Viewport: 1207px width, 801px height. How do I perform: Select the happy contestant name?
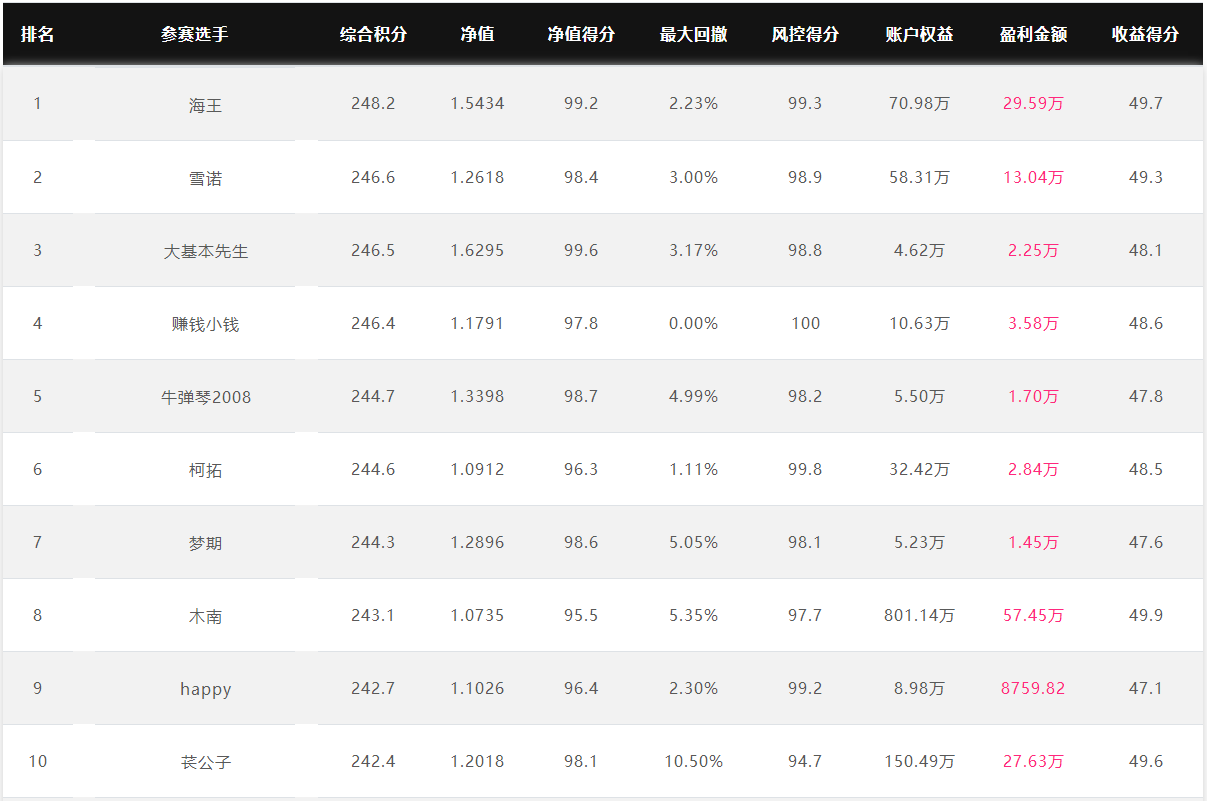(205, 689)
